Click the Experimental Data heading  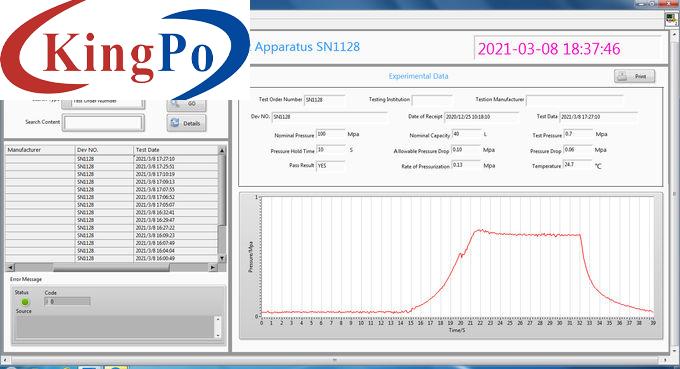[x=418, y=76]
